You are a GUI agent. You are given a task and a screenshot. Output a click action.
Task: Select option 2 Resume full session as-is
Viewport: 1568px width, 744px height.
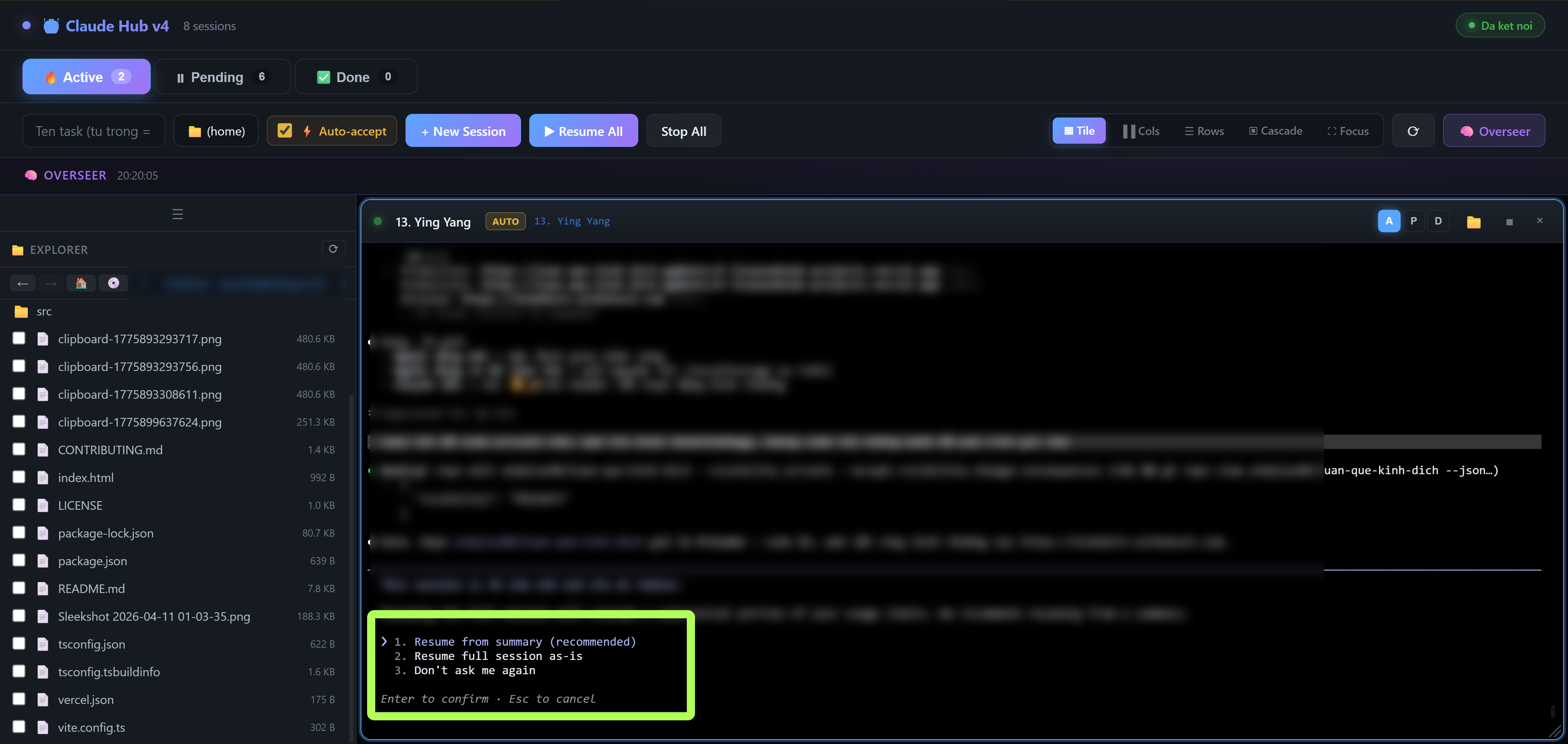point(497,656)
